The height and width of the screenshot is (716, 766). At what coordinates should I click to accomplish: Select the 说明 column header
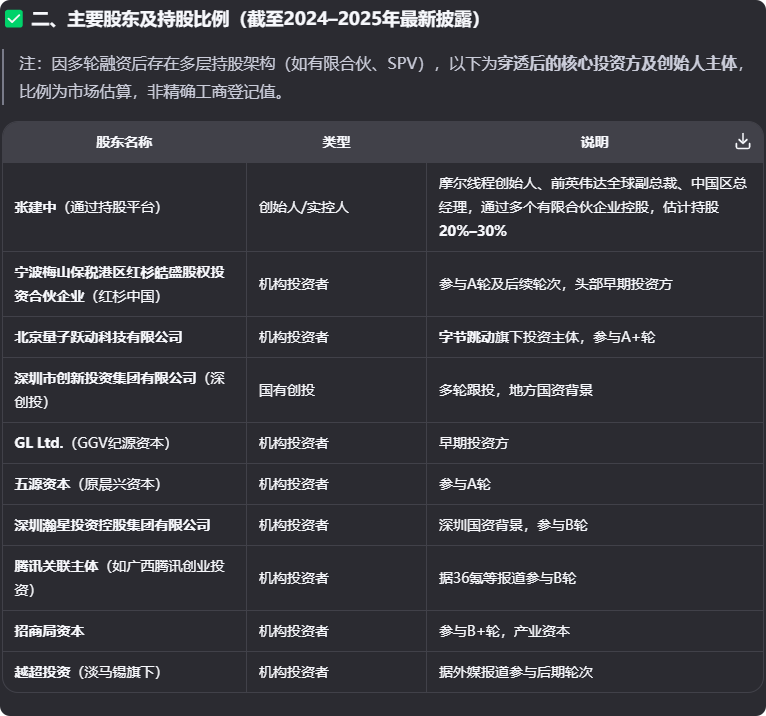point(595,142)
